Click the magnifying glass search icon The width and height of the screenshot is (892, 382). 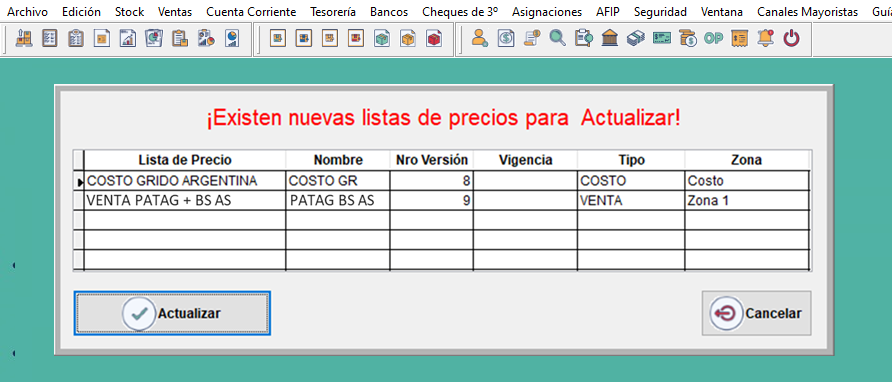[558, 39]
